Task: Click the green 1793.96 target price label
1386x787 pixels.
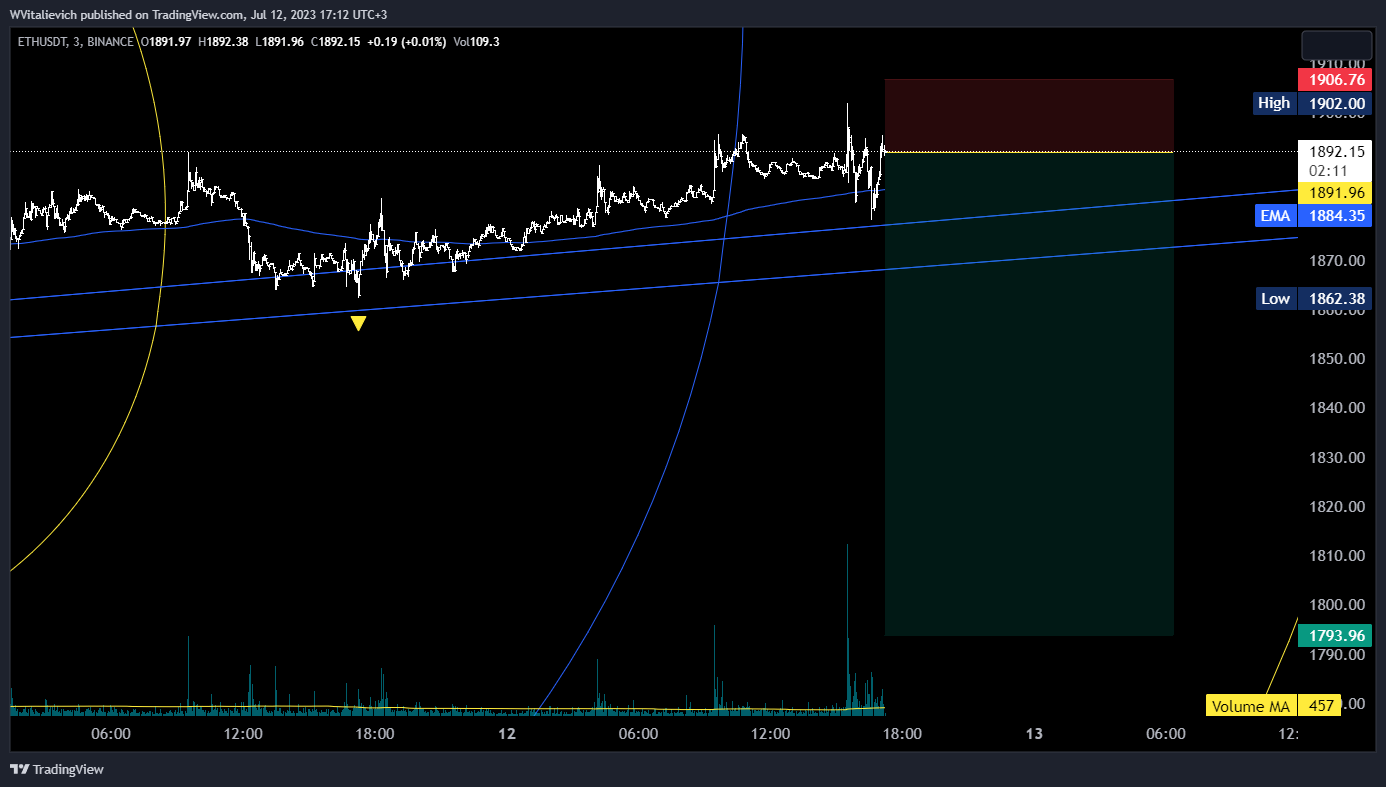Action: tap(1333, 635)
